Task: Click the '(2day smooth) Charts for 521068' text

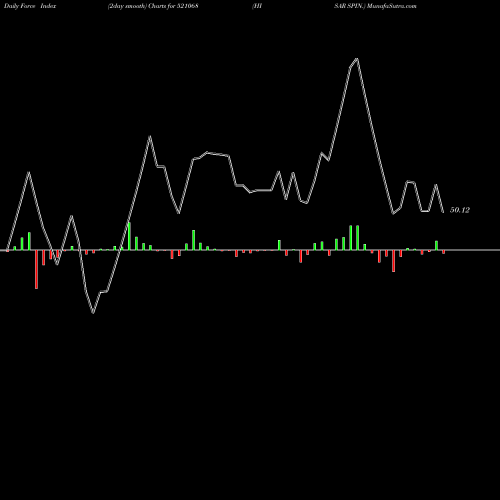Action: pos(153,6)
